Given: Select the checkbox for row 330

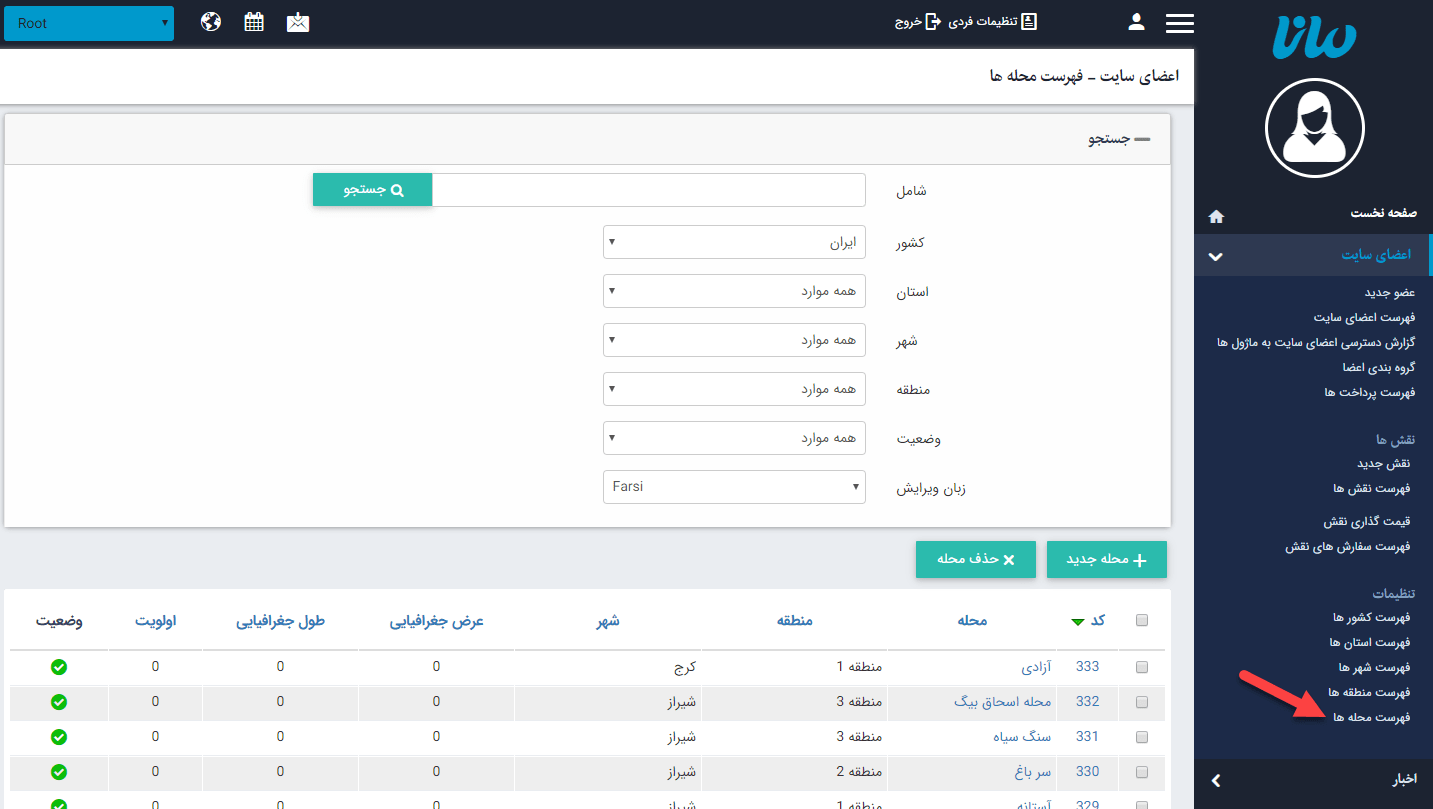Looking at the screenshot, I should [1142, 772].
